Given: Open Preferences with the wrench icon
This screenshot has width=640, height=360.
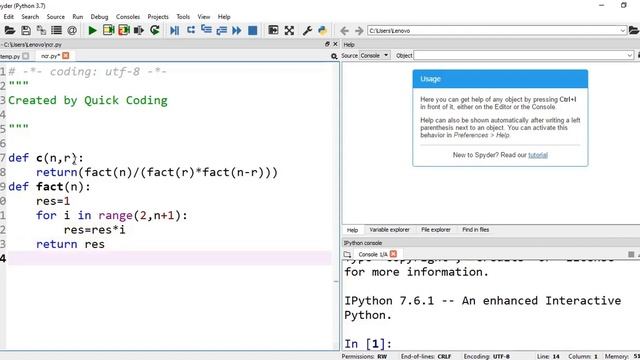Looking at the screenshot, I should coord(307,30).
